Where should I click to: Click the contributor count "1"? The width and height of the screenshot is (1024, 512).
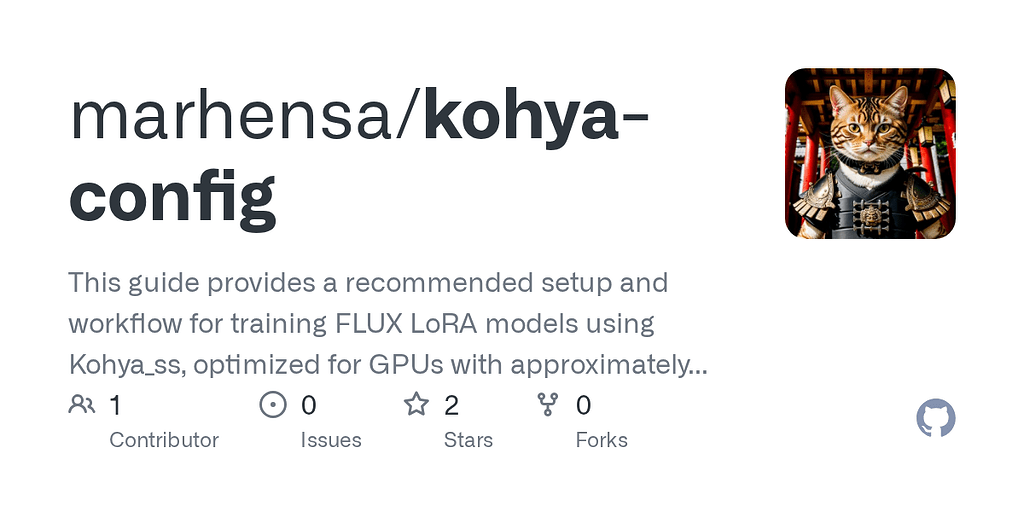tap(115, 405)
